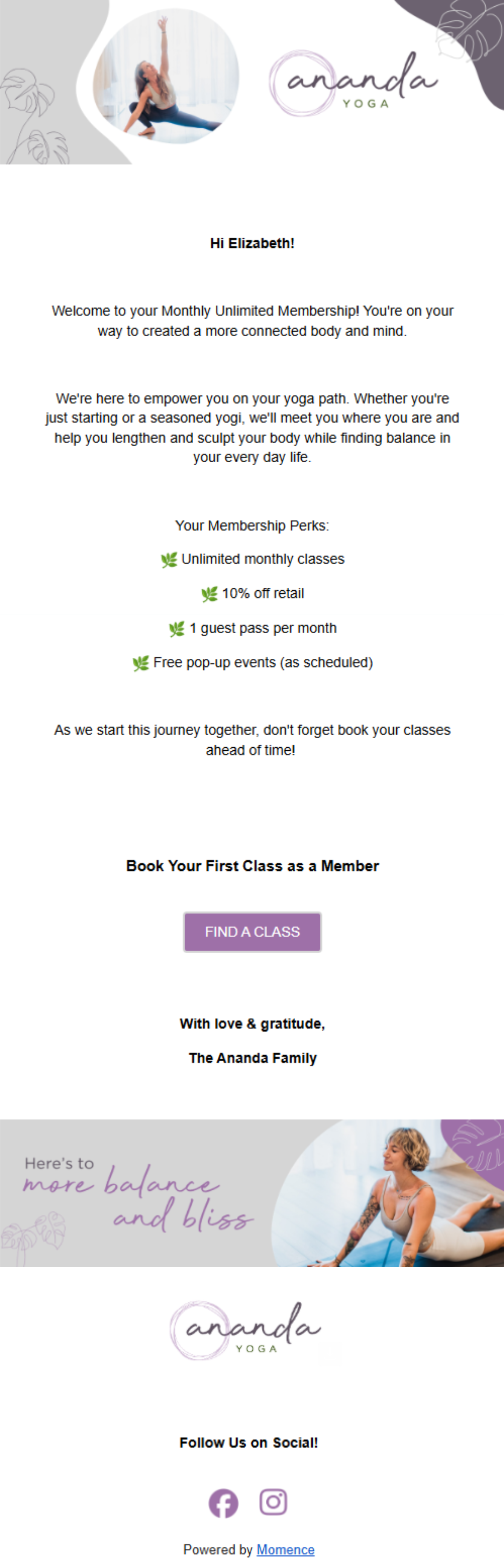Click the footer Ananda Yoga logo
This screenshot has height=1568, width=504.
tap(245, 1330)
